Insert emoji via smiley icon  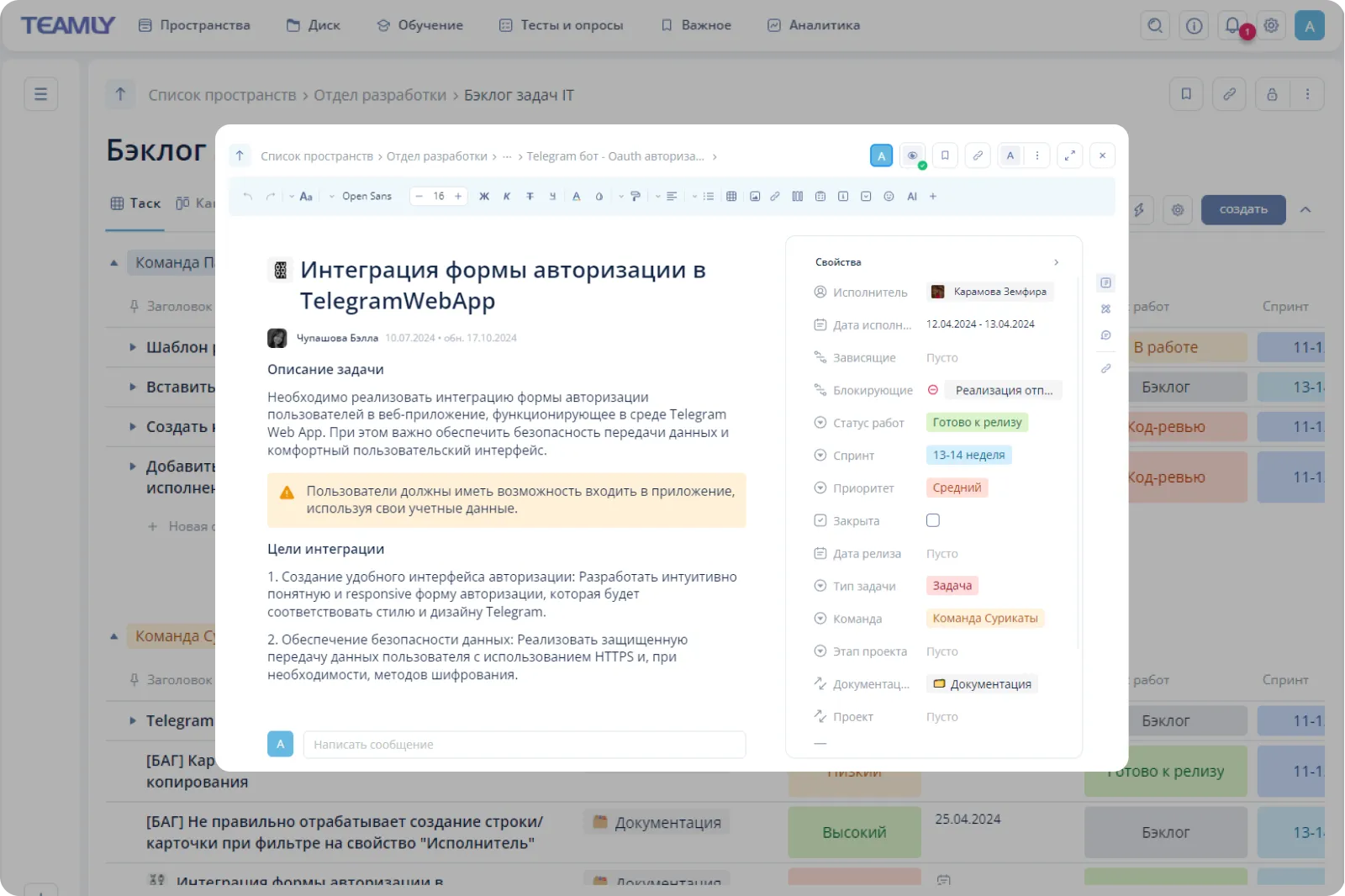tap(889, 197)
